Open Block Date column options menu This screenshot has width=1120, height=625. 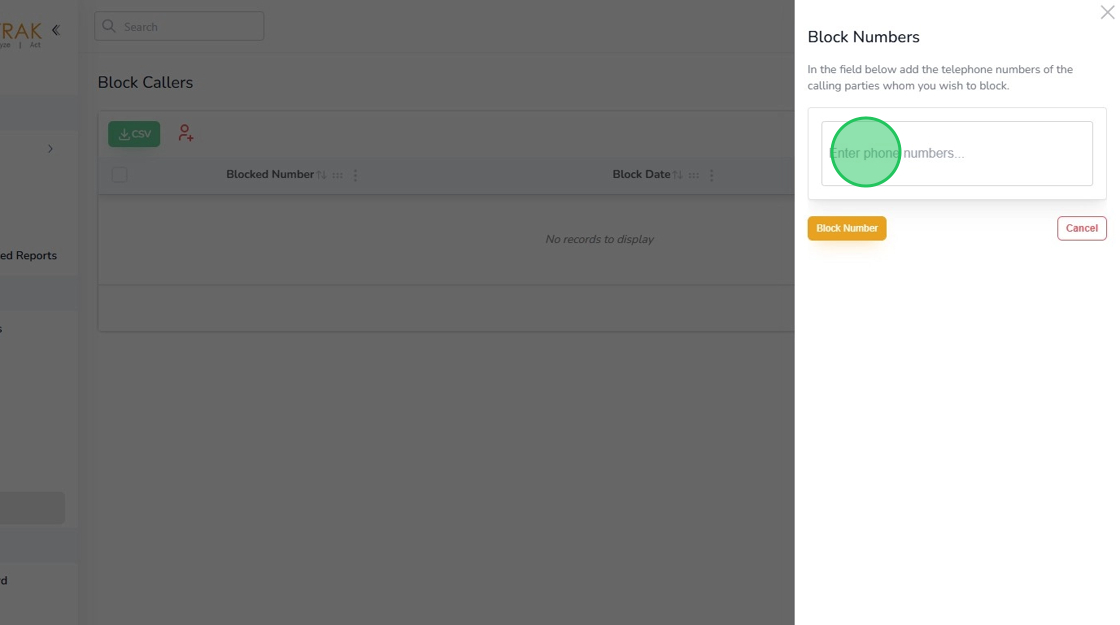point(711,175)
